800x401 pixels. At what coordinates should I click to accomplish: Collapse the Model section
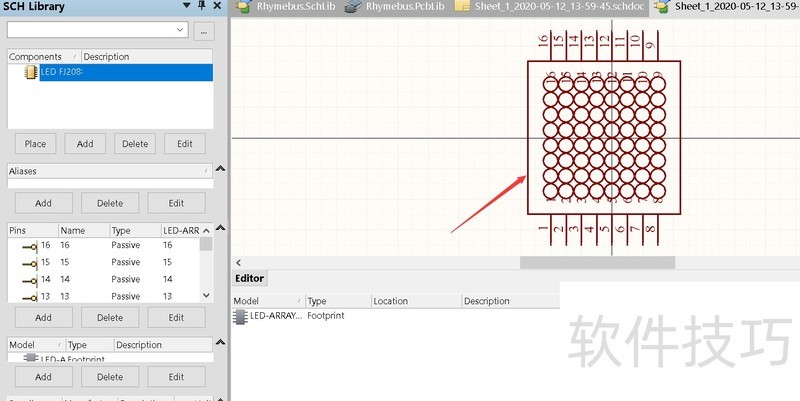pyautogui.click(x=220, y=342)
